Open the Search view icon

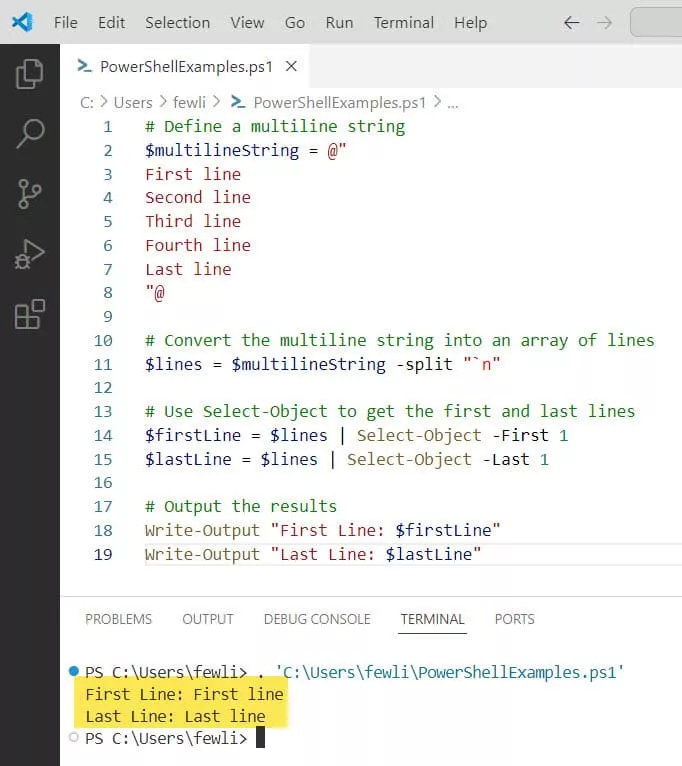pyautogui.click(x=30, y=134)
